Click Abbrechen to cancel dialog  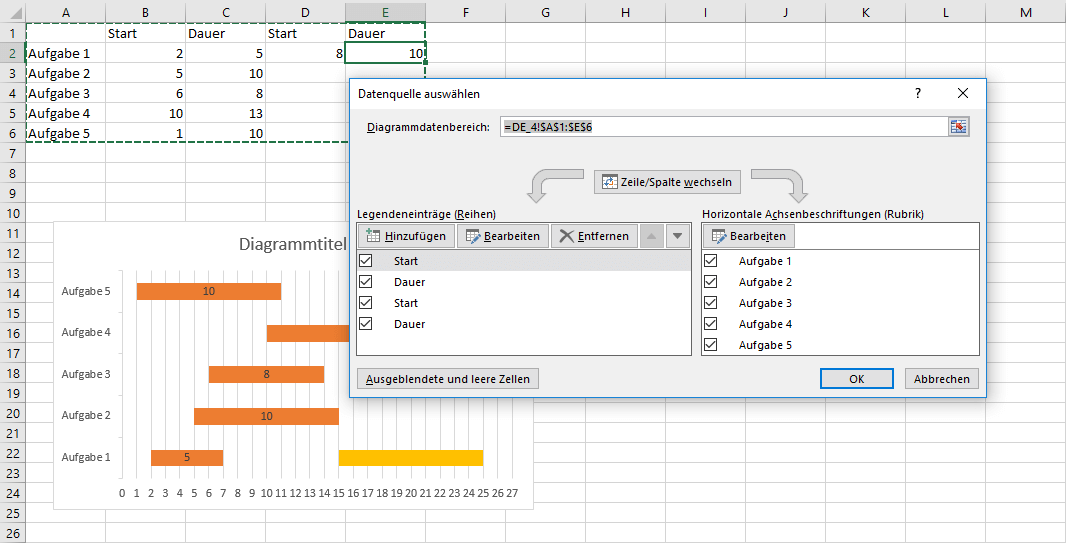coord(942,379)
